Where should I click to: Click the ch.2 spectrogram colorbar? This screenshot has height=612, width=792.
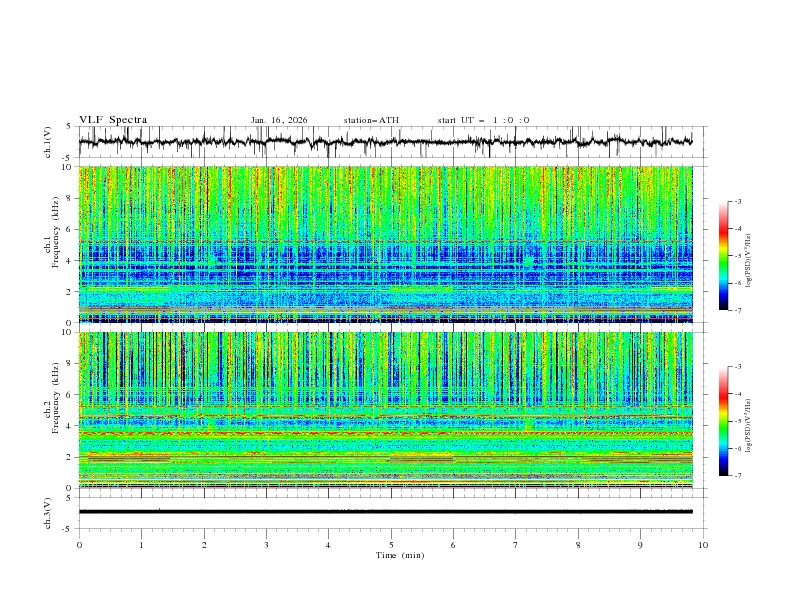tap(723, 421)
